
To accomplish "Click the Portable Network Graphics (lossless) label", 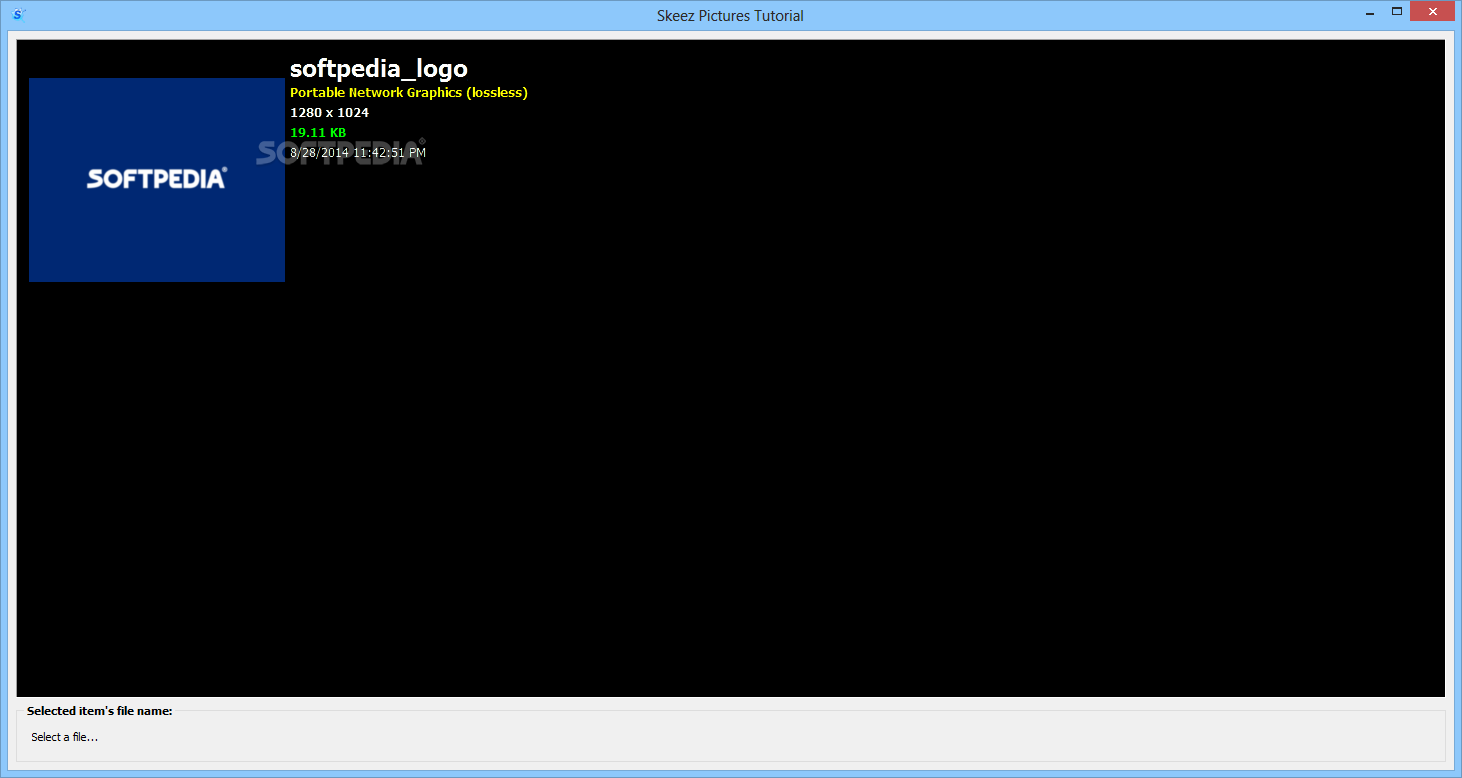I will click(x=409, y=92).
